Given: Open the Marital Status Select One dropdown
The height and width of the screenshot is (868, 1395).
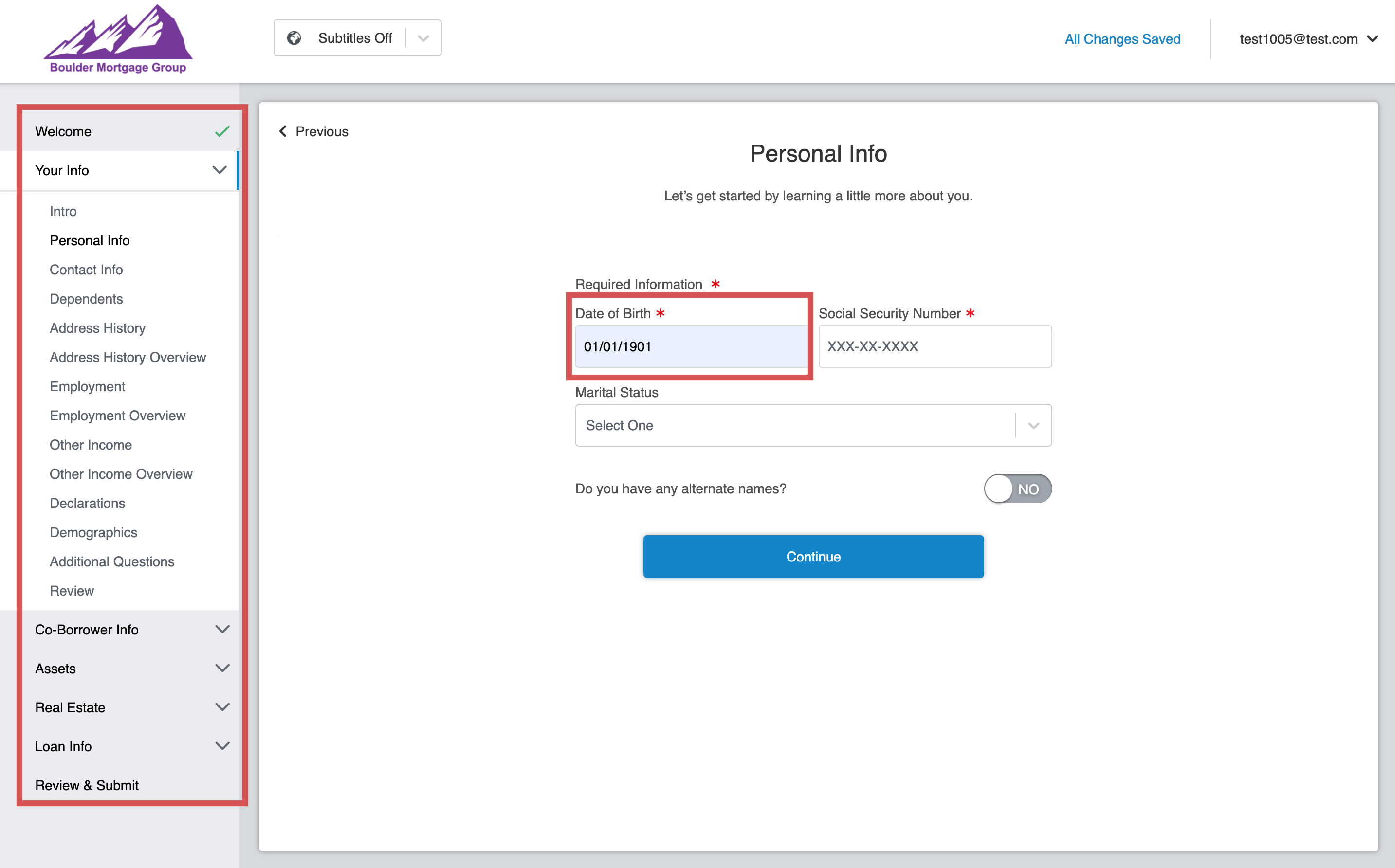Looking at the screenshot, I should [813, 425].
